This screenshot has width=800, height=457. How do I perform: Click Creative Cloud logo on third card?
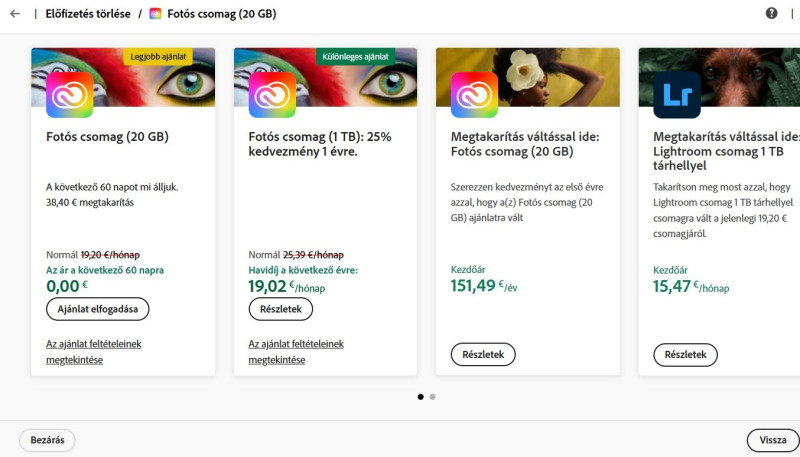pos(474,95)
